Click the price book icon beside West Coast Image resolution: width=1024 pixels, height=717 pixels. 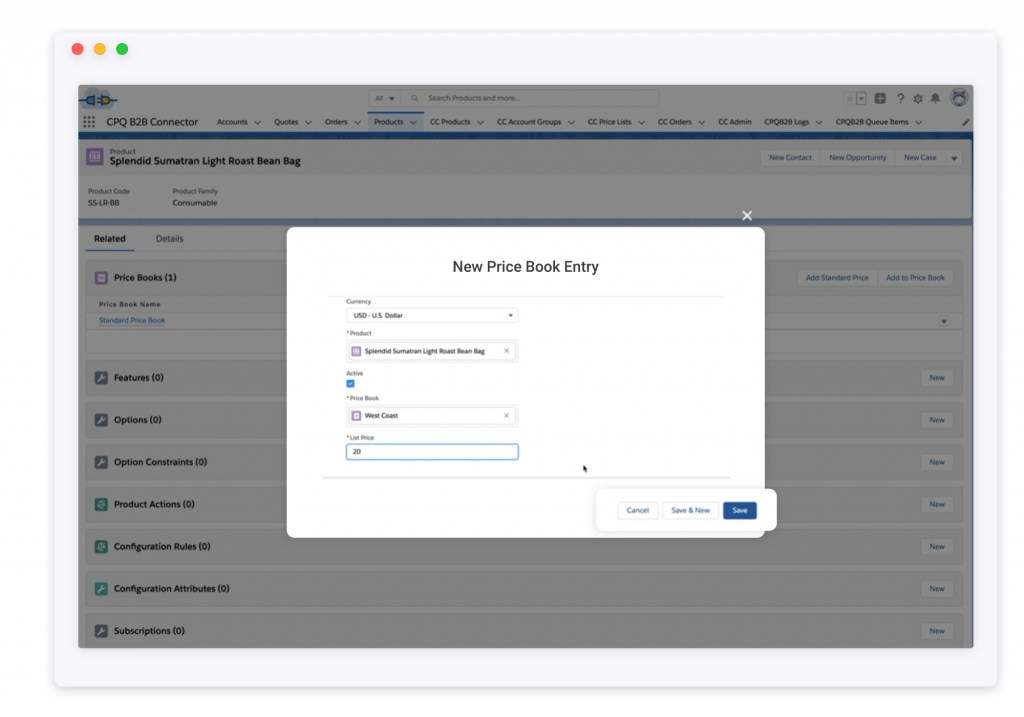tap(356, 415)
